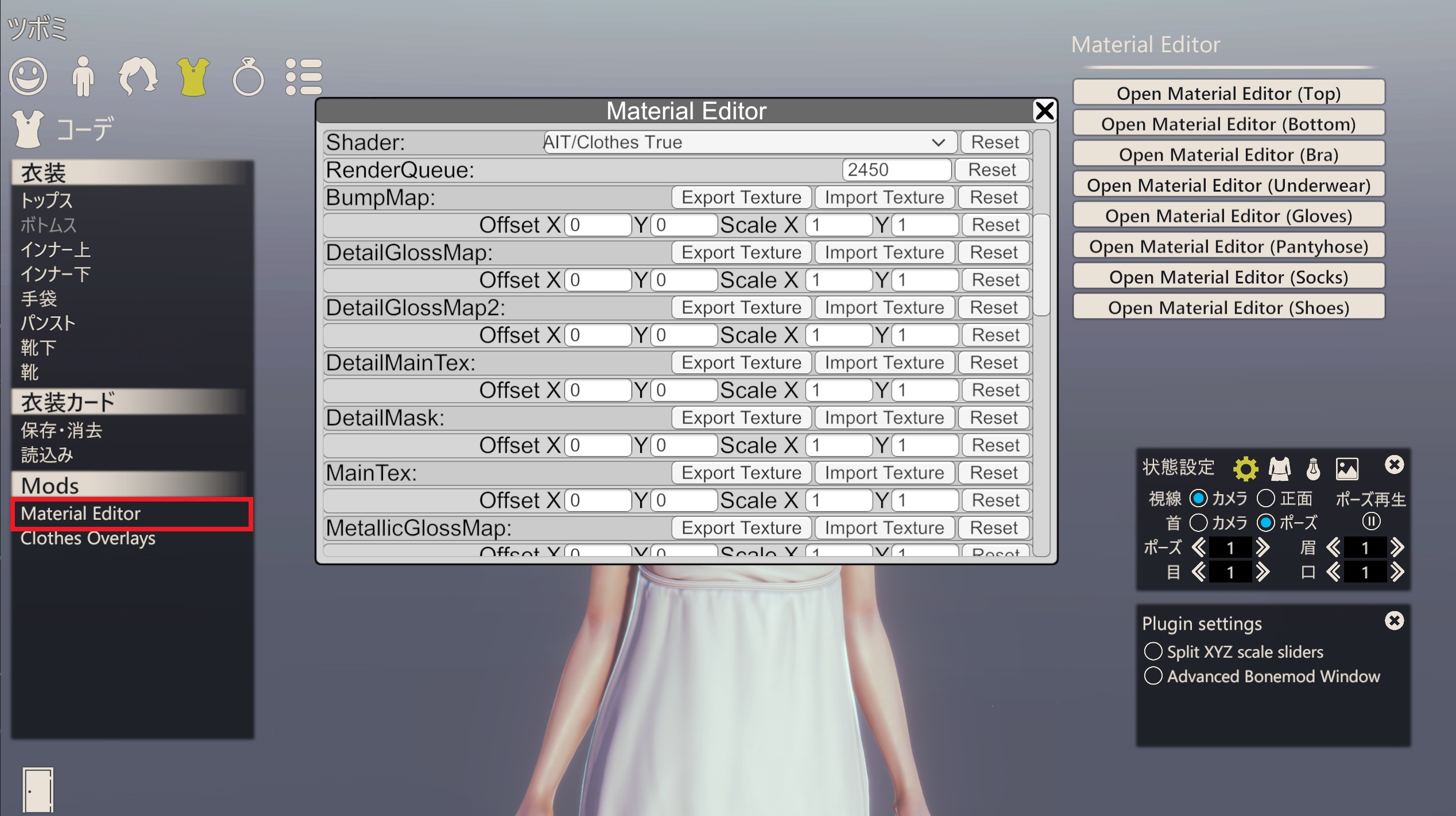1456x816 pixels.
Task: Open the light bulb lighting icon
Action: 1313,468
